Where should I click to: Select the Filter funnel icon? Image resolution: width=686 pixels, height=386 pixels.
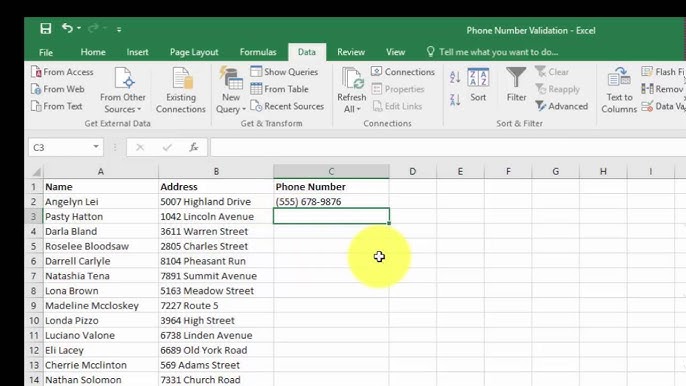[516, 77]
